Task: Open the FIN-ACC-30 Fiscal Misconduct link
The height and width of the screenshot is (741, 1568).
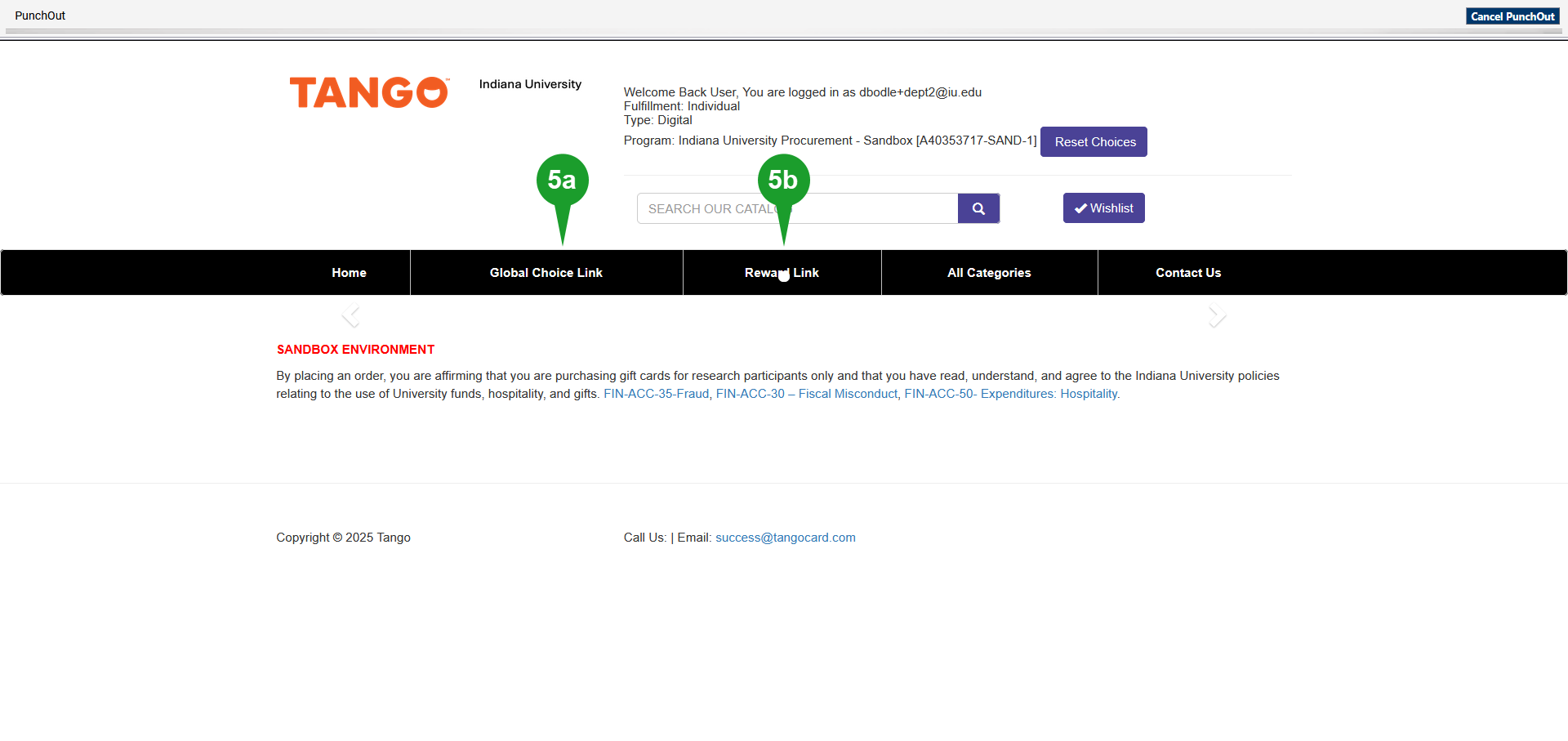Action: click(806, 393)
